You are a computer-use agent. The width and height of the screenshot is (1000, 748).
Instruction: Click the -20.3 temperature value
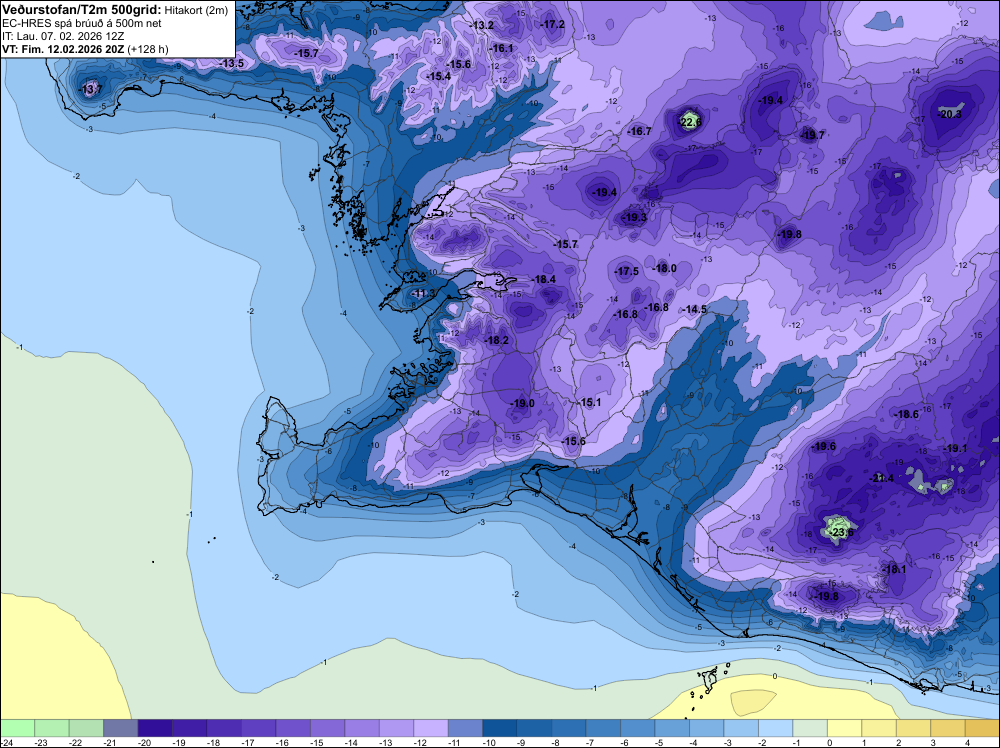click(950, 114)
